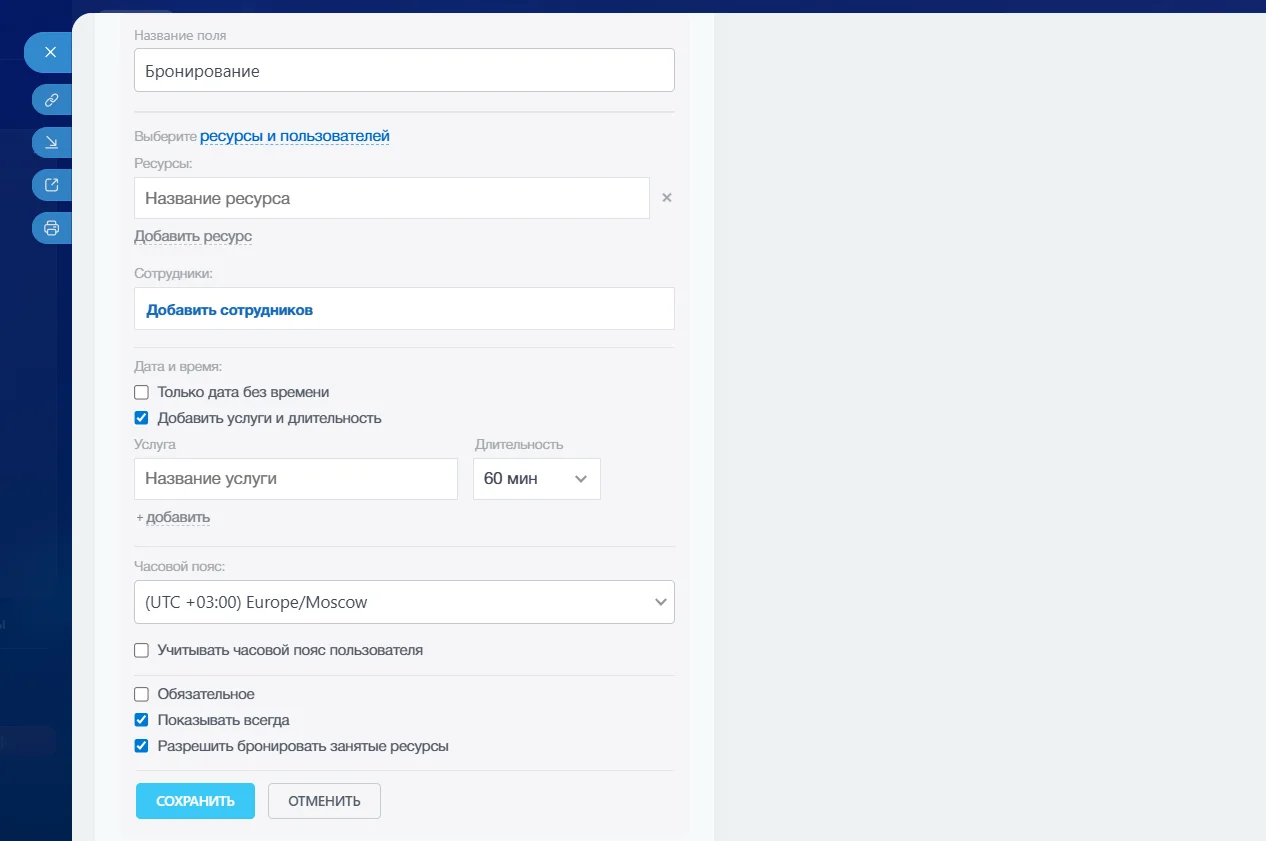Image resolution: width=1266 pixels, height=841 pixels.
Task: Remove the resource with the X icon
Action: (667, 198)
